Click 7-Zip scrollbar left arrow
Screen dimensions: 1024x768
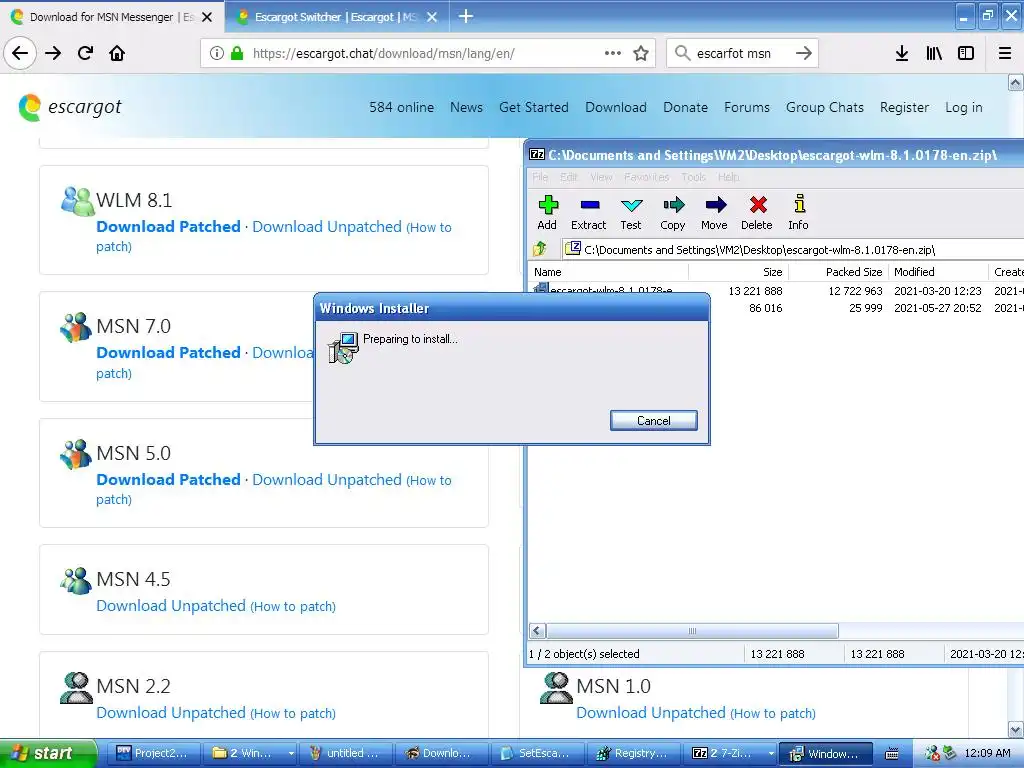pos(537,631)
